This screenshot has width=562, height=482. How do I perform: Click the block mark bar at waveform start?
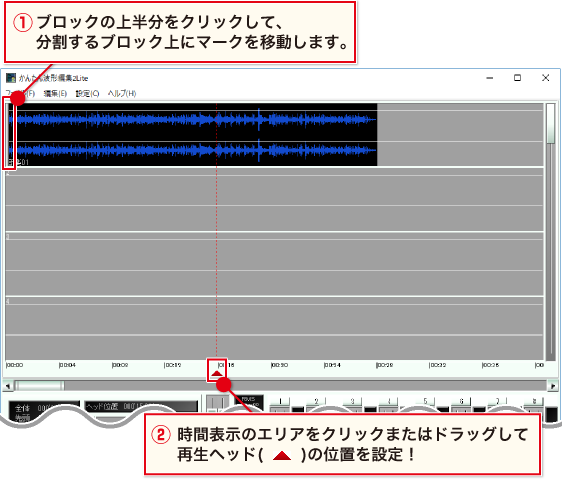pos(10,134)
